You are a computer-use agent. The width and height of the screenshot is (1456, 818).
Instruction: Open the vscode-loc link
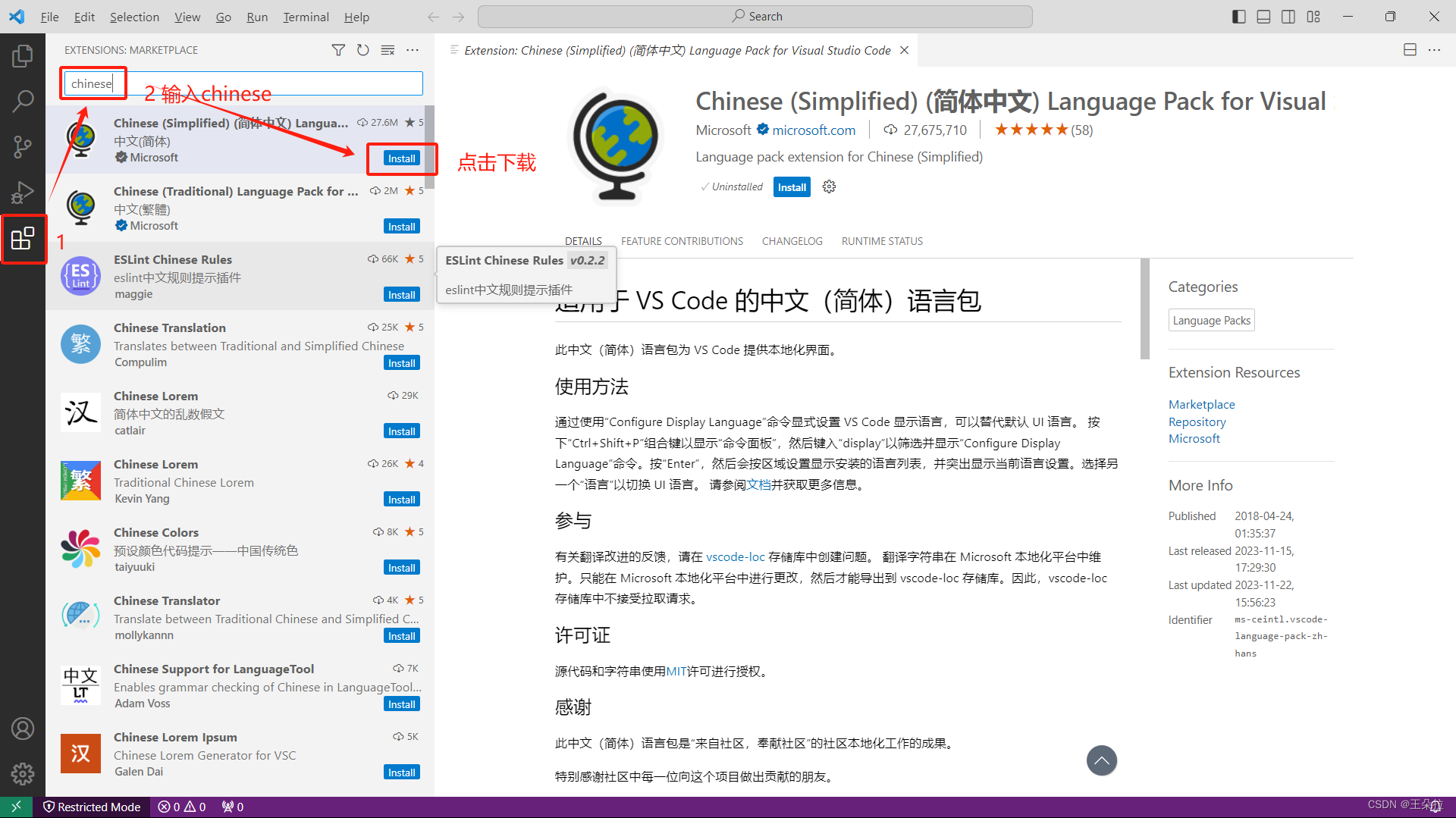point(735,556)
